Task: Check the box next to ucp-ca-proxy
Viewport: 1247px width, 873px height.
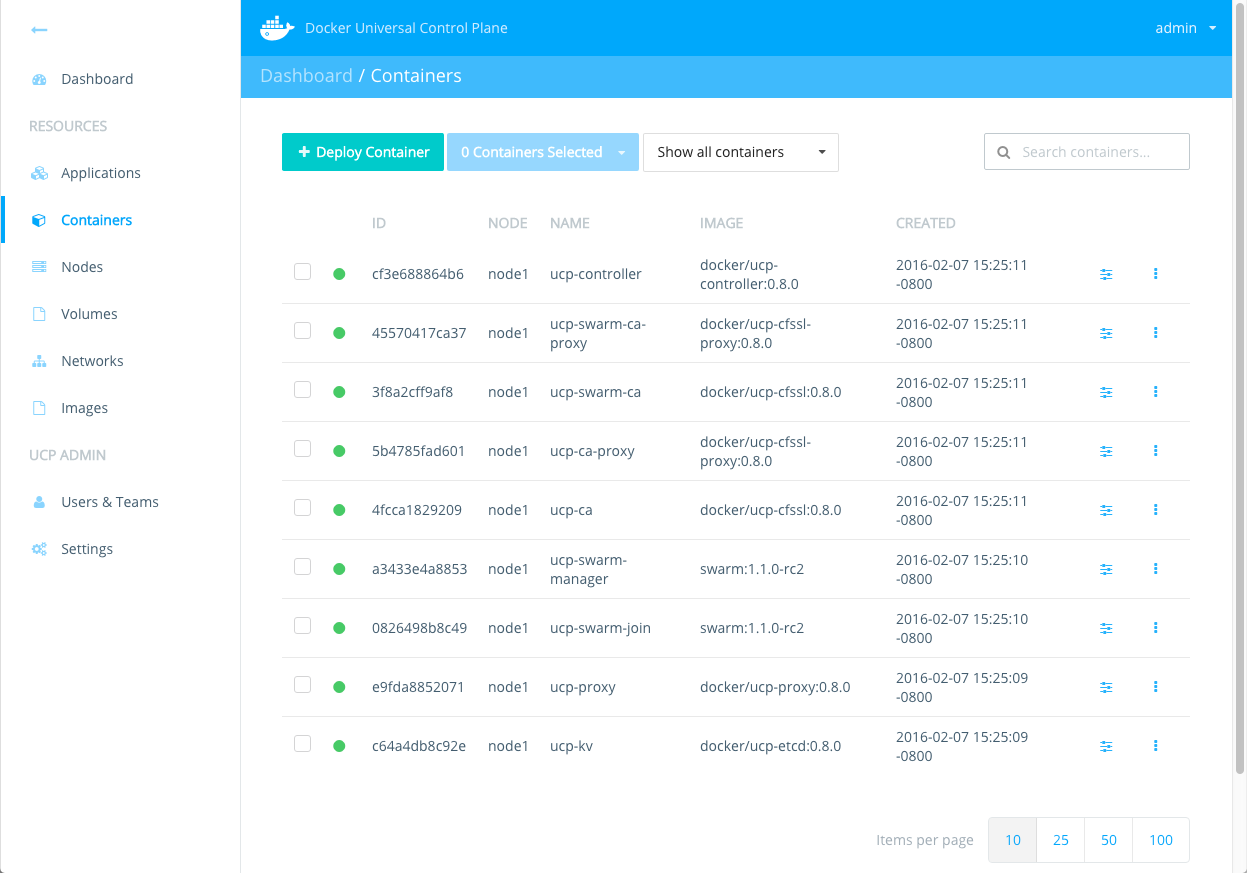Action: 302,449
